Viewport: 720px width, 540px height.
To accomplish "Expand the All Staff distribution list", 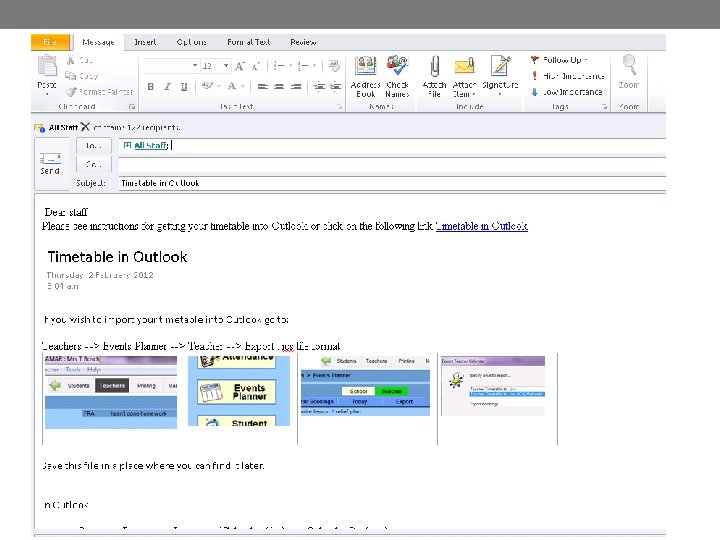I will (127, 145).
